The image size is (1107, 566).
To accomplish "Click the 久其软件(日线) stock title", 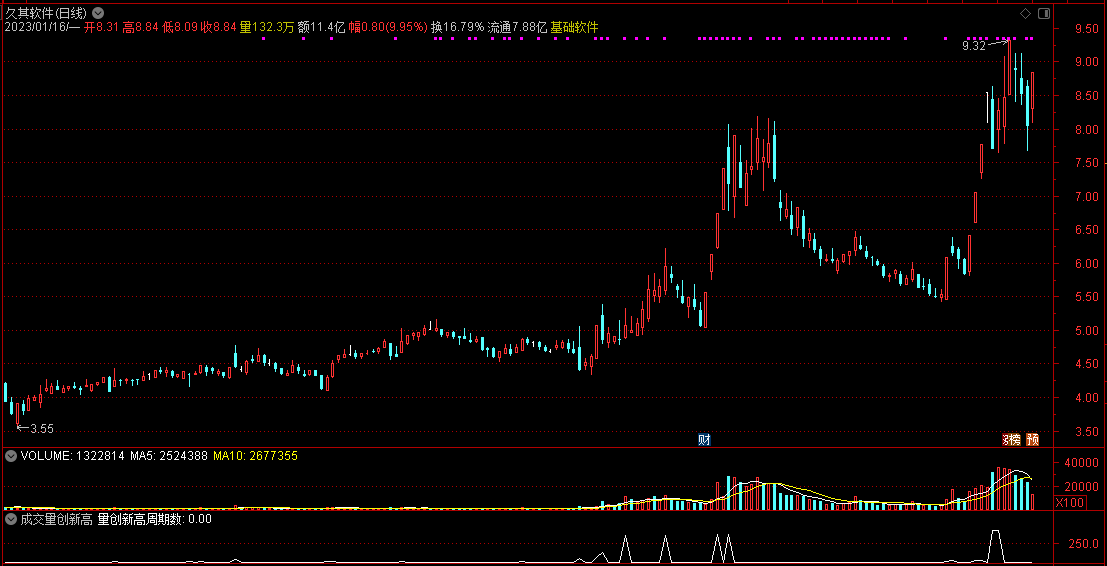I will pos(45,13).
